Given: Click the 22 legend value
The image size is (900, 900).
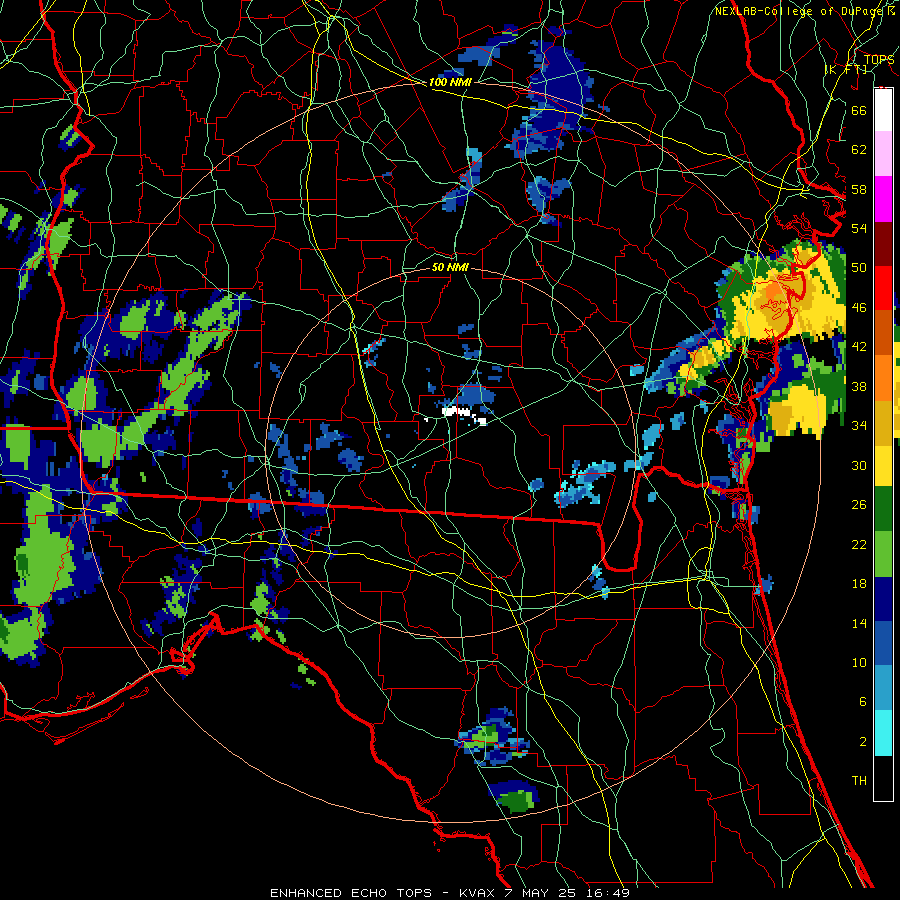Looking at the screenshot, I should (859, 544).
